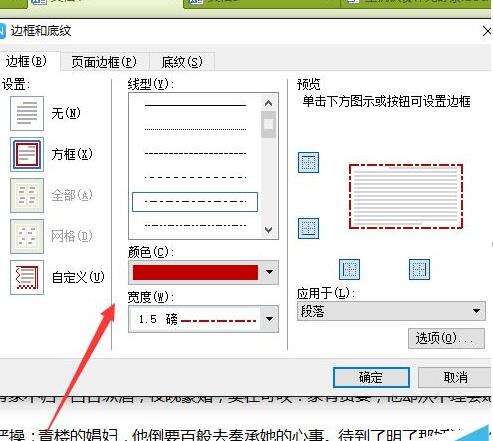Select the highlighted dash-dot line style
The width and height of the screenshot is (493, 441).
coord(195,202)
